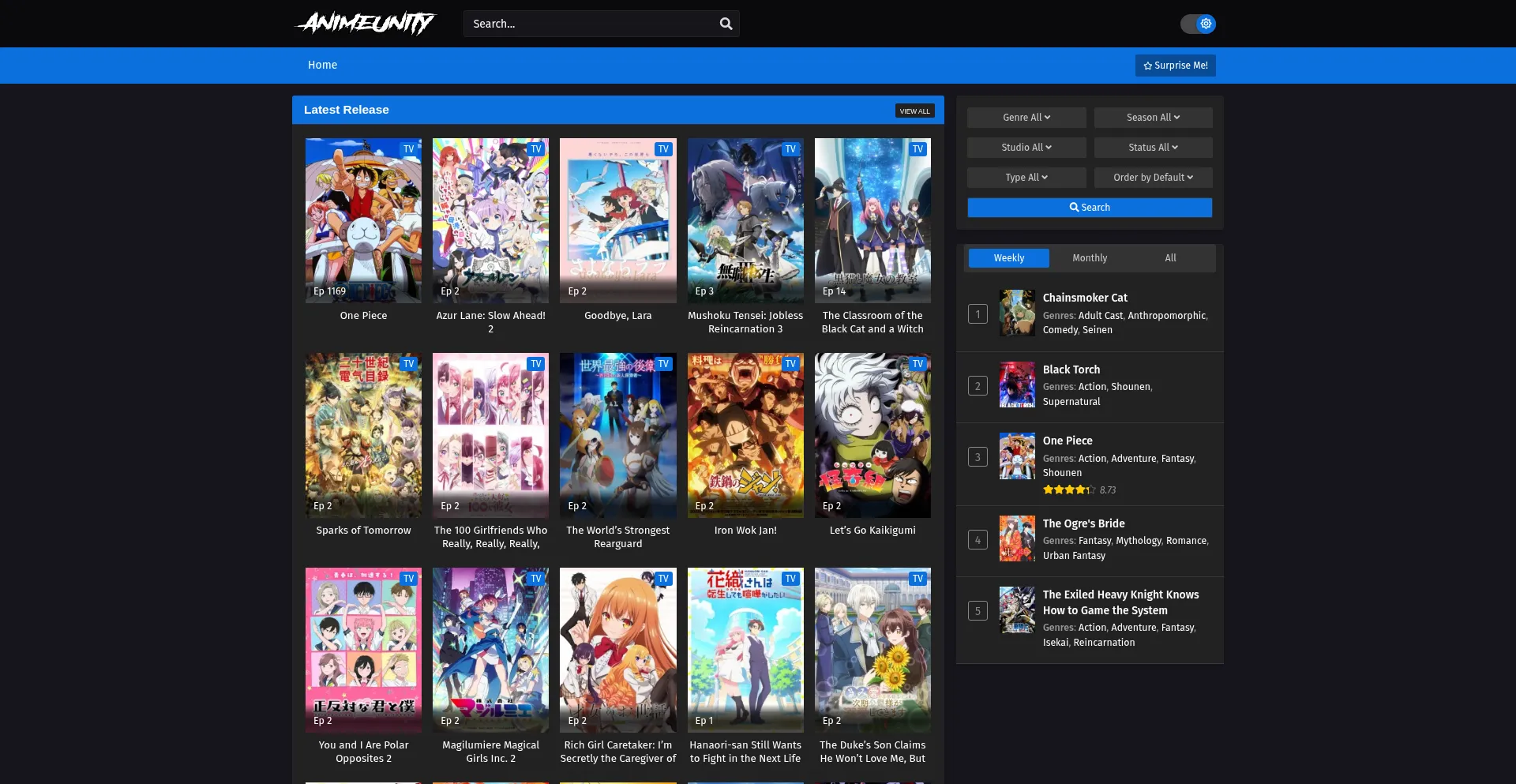
Task: Click the Let's Go Kaikigumi title link
Action: pyautogui.click(x=872, y=531)
